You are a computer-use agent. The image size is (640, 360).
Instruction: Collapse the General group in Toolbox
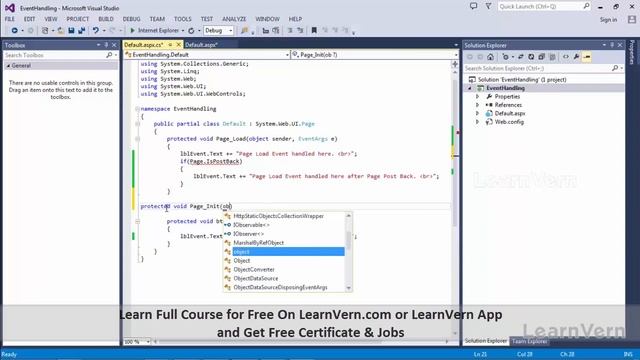[8, 66]
